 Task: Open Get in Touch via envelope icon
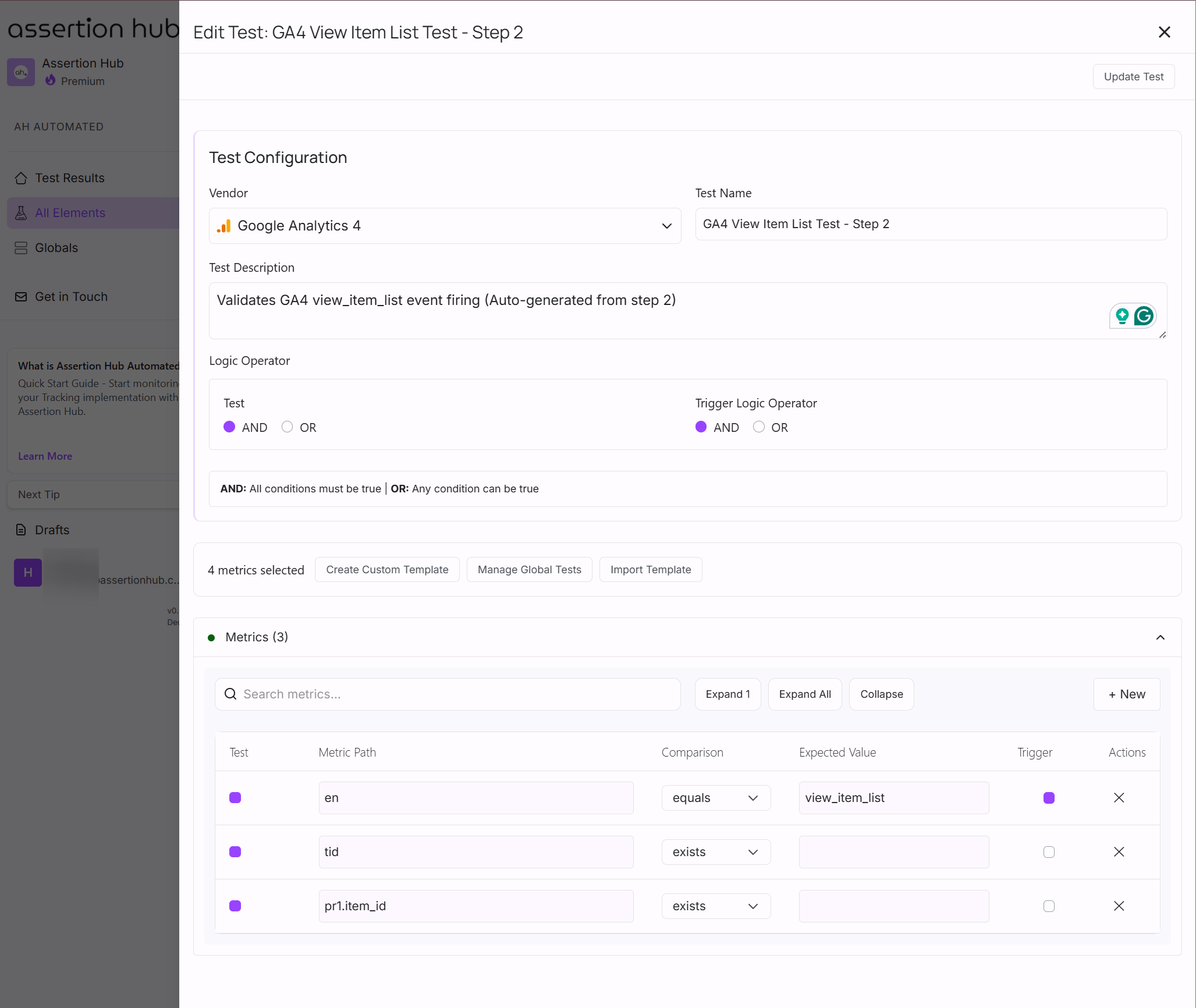click(21, 296)
